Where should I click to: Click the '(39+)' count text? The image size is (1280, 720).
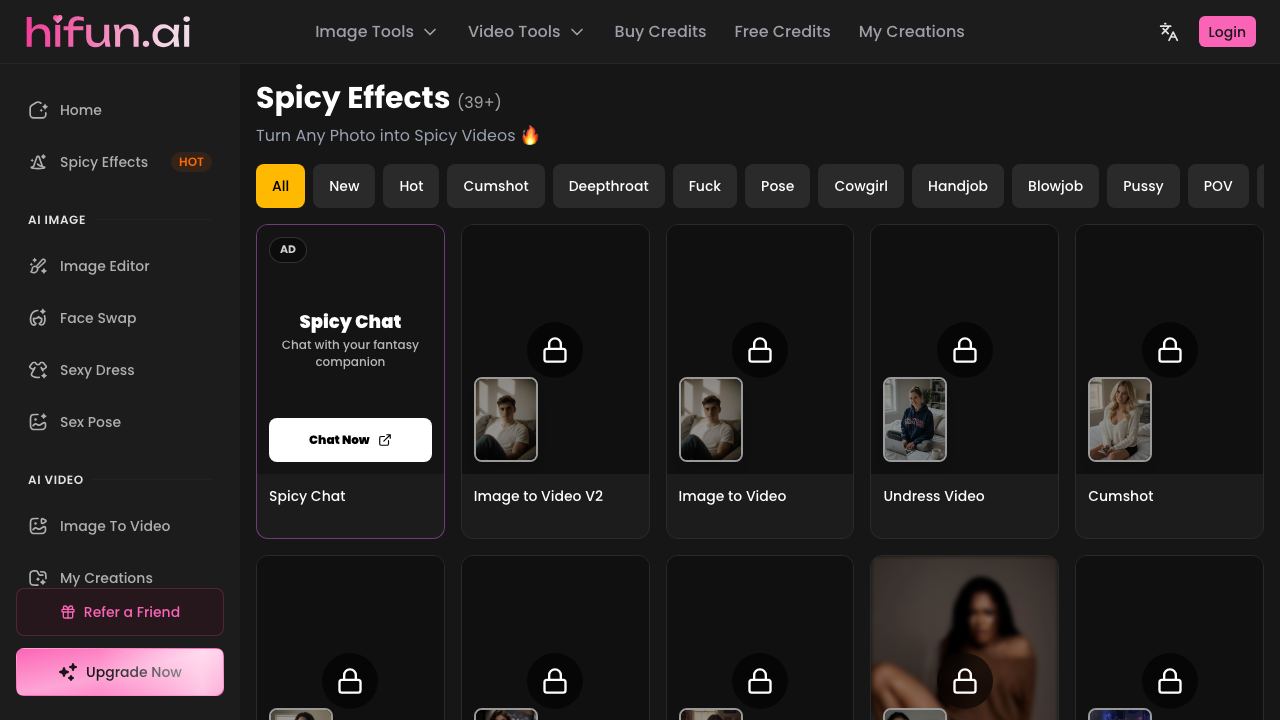479,101
